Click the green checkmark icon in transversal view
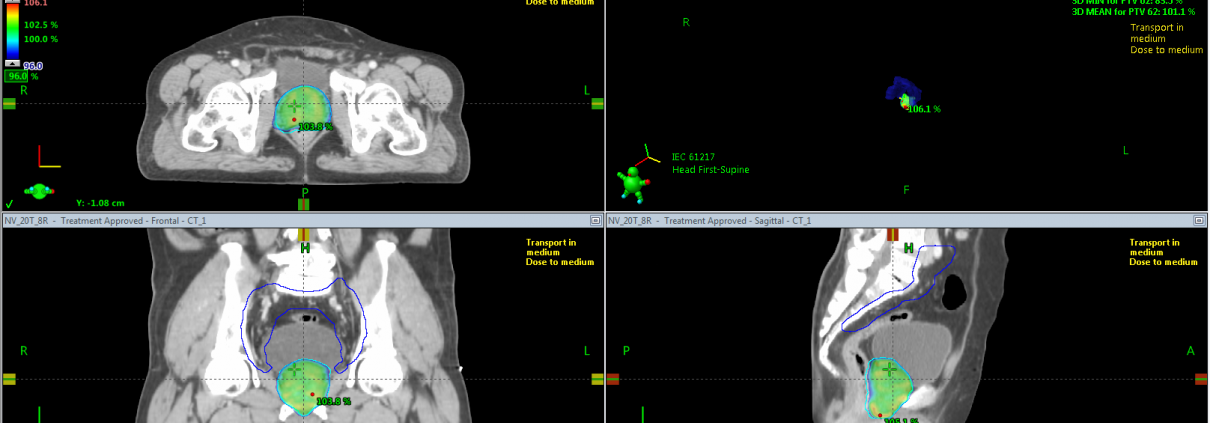Image resolution: width=1210 pixels, height=423 pixels. pyautogui.click(x=9, y=203)
